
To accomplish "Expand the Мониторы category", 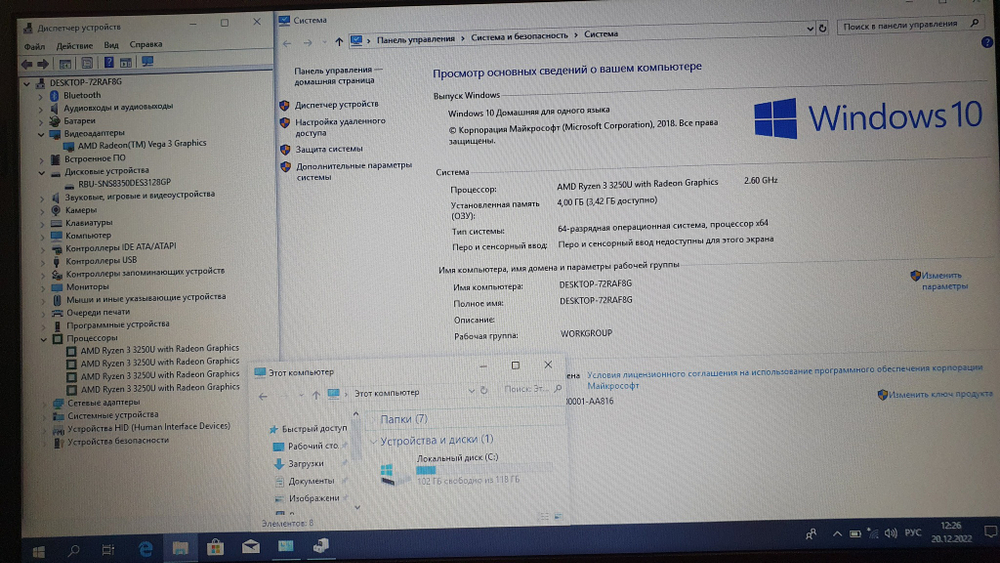I will click(x=43, y=288).
